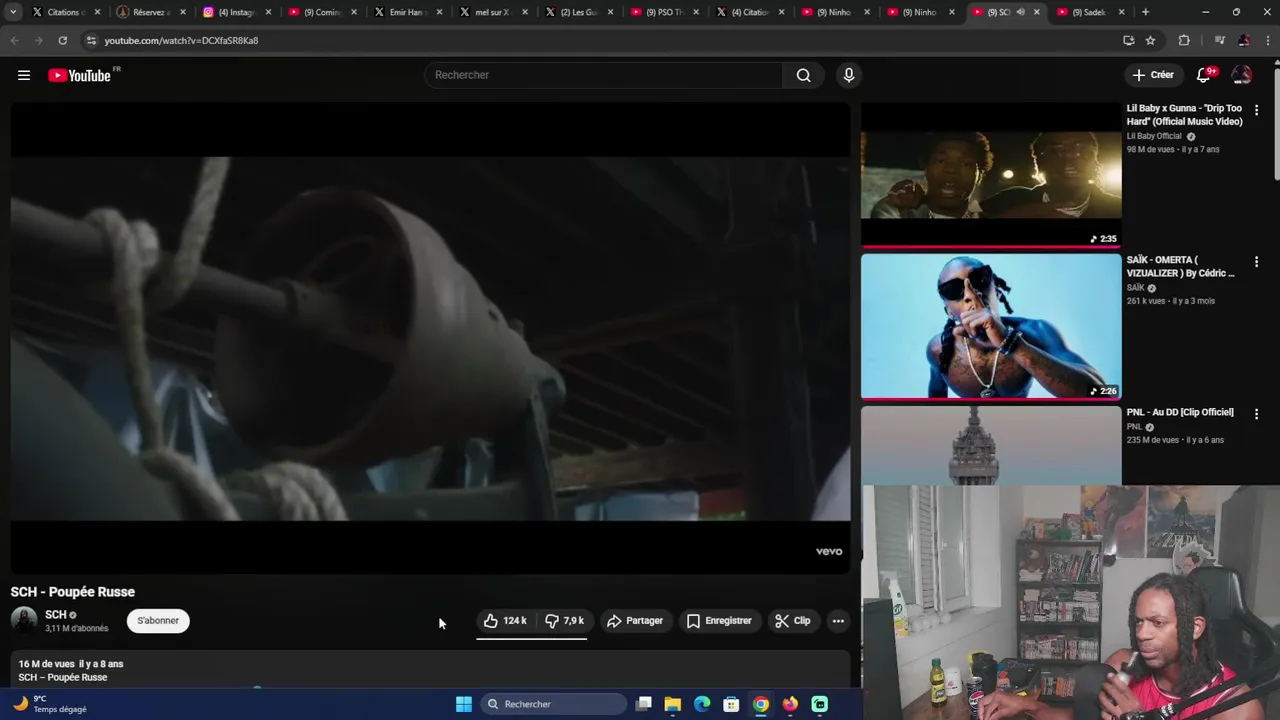Screen dimensions: 1280x720
Task: Open more actions ellipsis under video
Action: coord(838,621)
